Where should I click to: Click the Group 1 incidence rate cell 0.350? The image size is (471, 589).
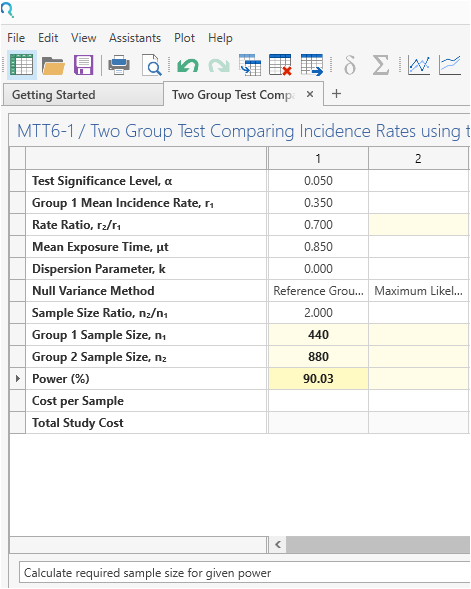[318, 203]
